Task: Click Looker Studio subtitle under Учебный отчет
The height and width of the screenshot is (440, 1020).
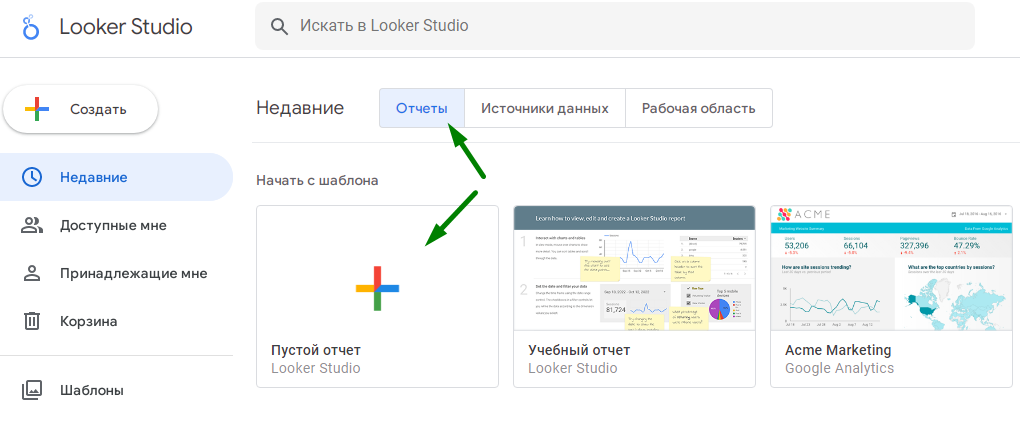Action: [x=572, y=368]
